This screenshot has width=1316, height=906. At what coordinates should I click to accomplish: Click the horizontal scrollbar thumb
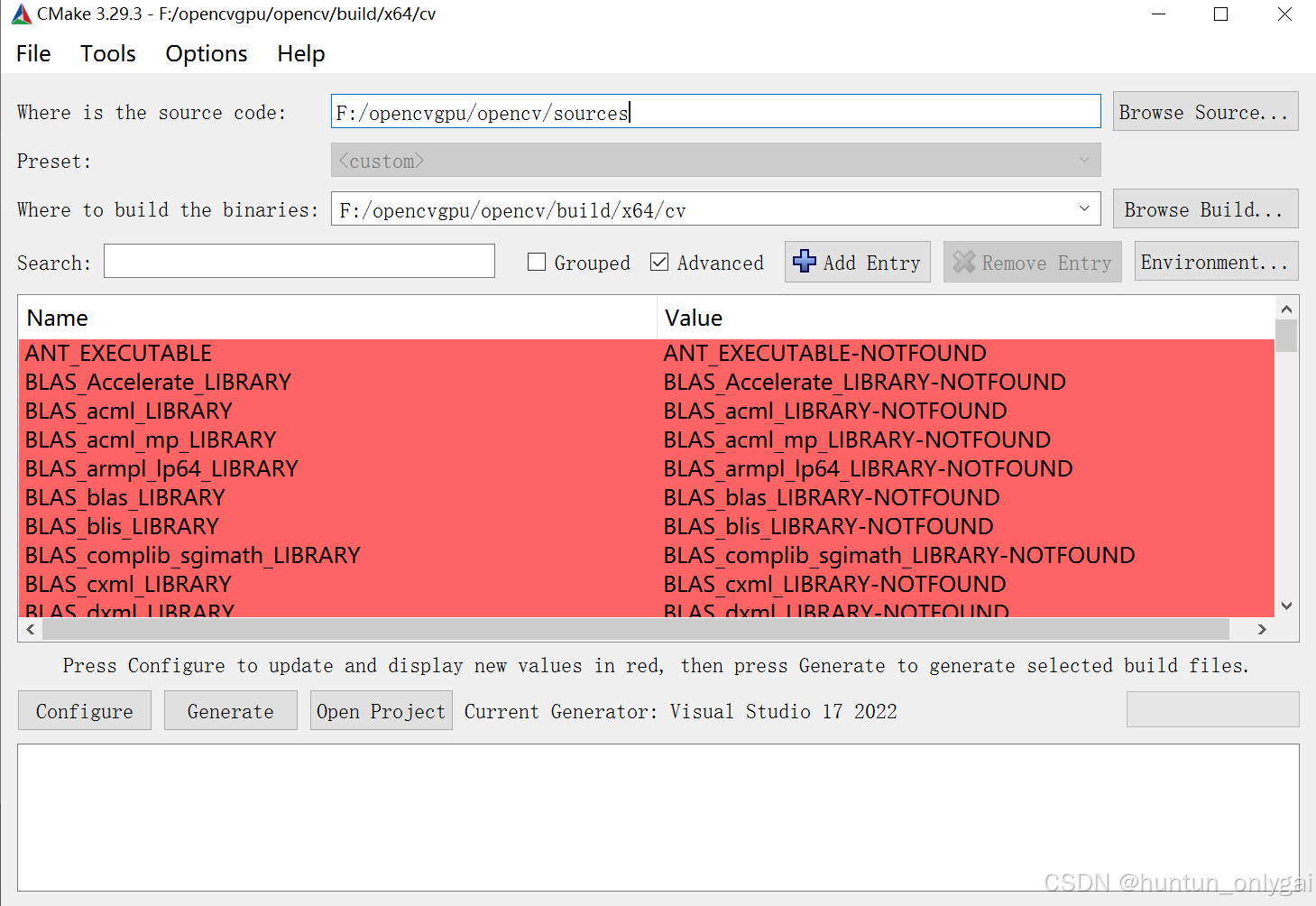point(636,629)
